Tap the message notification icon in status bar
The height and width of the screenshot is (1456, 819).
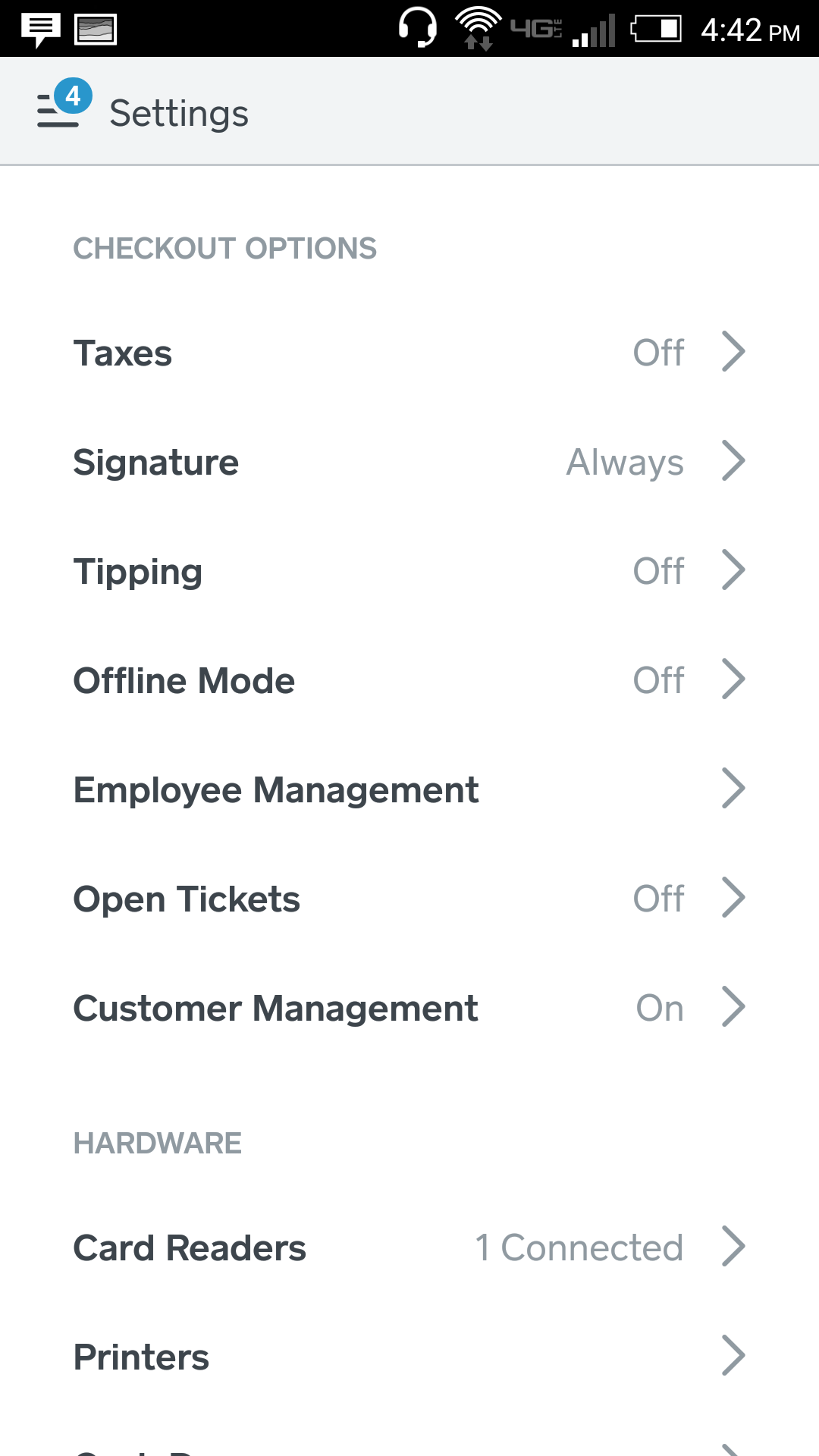(40, 30)
